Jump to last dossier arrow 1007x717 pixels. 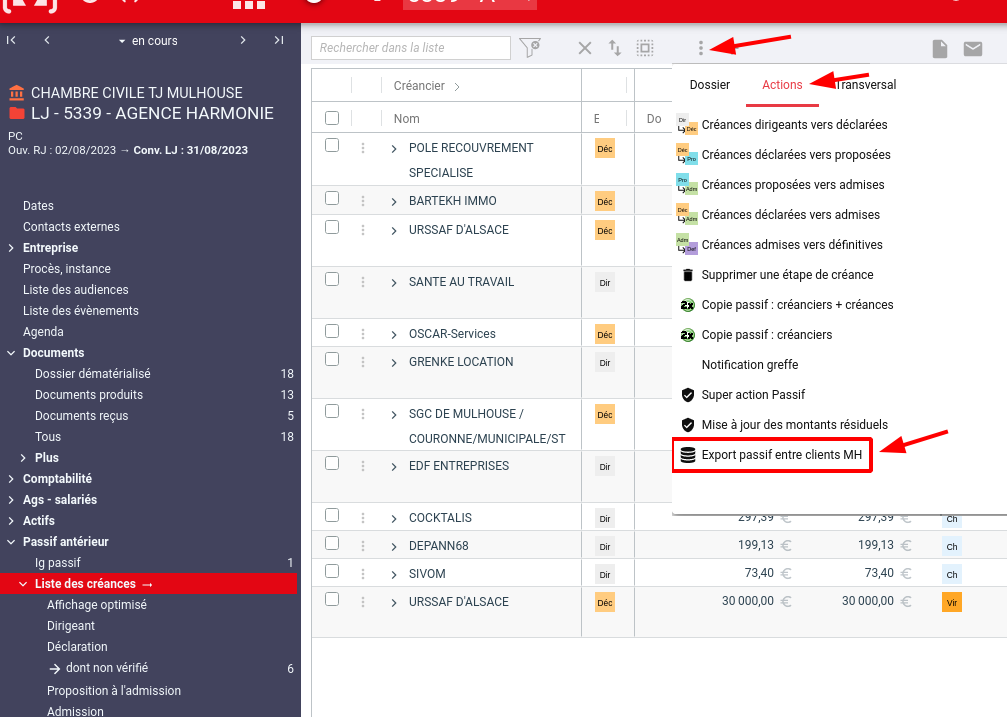click(279, 40)
